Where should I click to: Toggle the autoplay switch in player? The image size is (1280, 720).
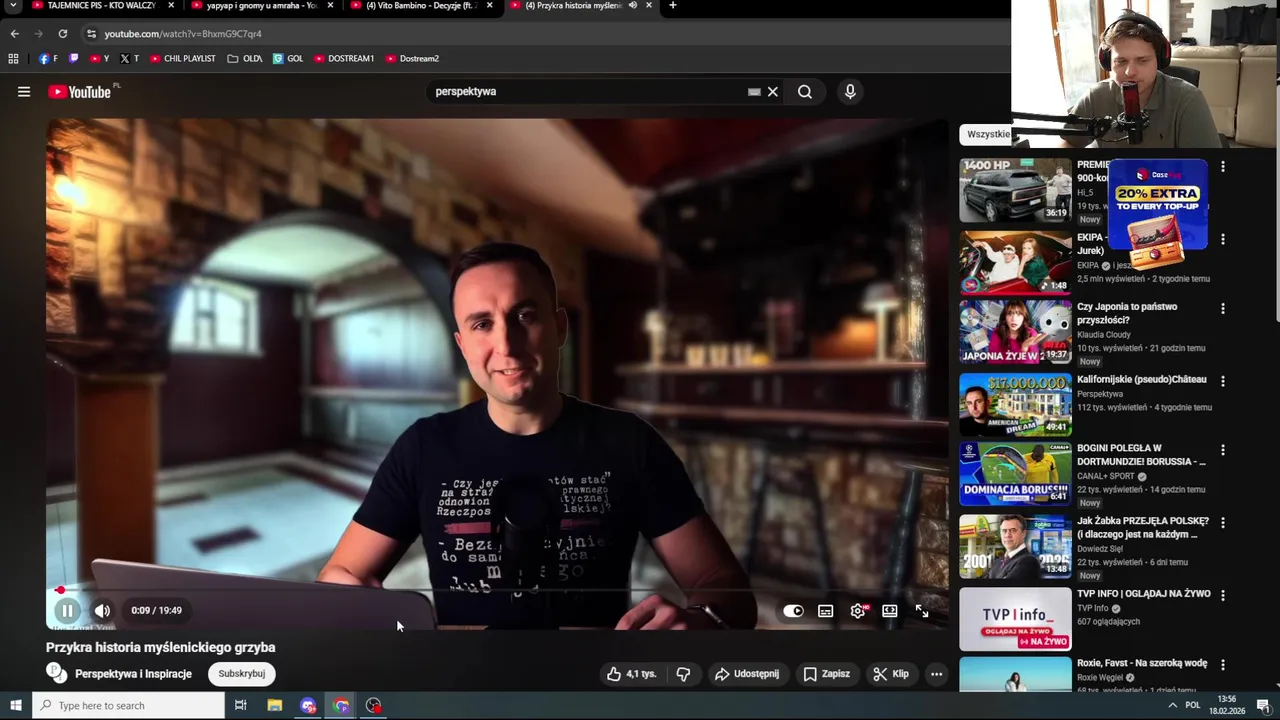point(793,611)
